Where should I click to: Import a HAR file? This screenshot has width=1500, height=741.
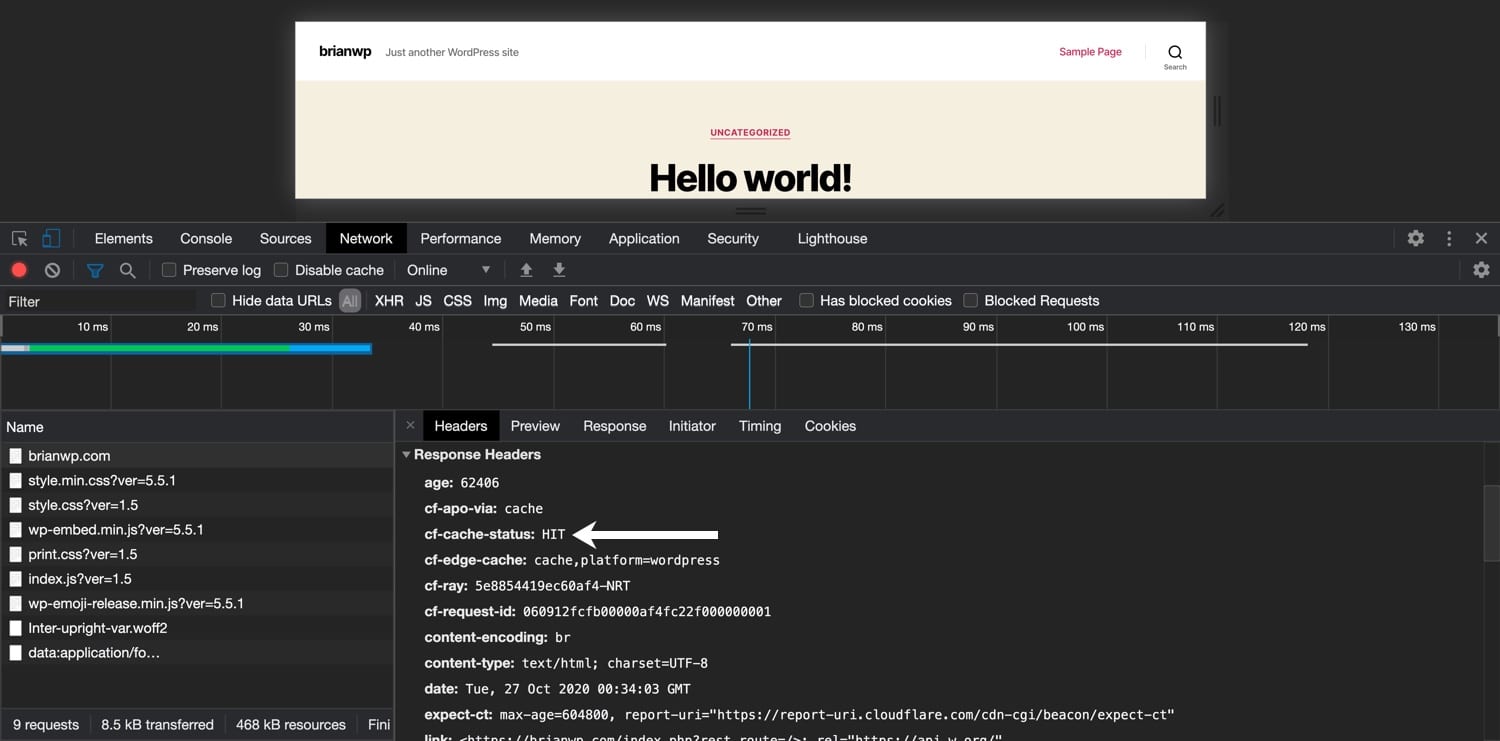[x=525, y=269]
